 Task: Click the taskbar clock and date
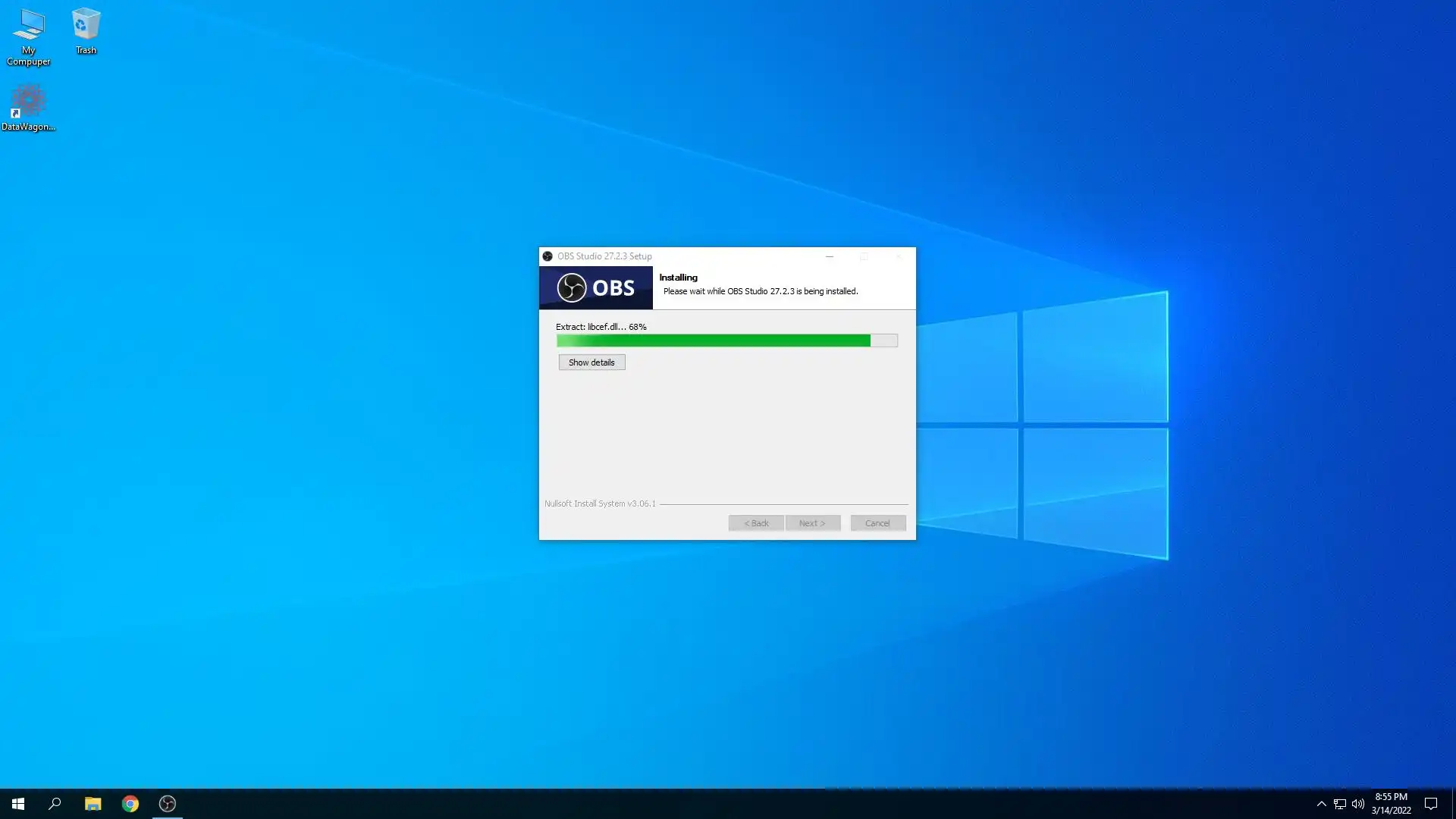1391,804
